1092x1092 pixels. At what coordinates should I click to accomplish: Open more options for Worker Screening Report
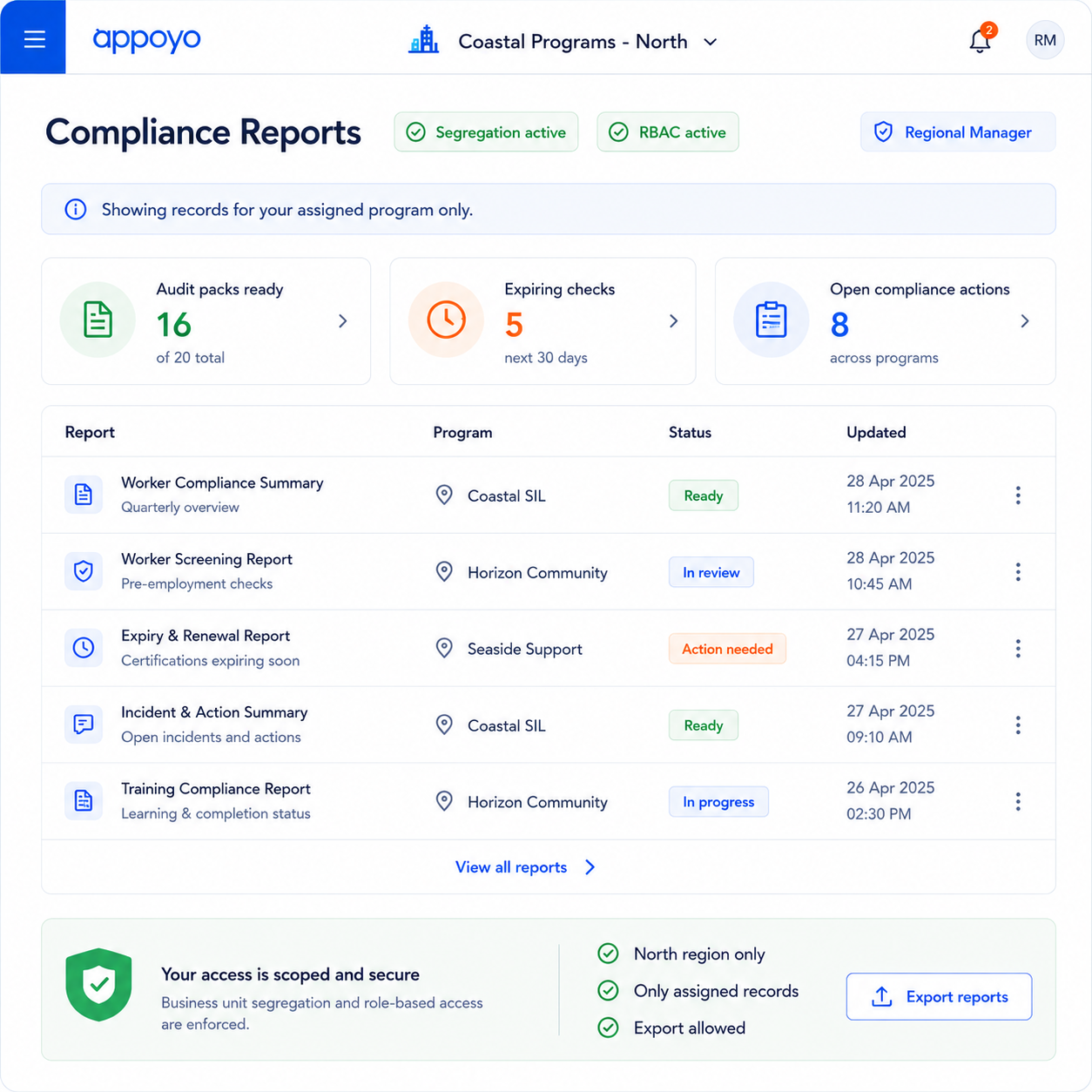pyautogui.click(x=1018, y=572)
